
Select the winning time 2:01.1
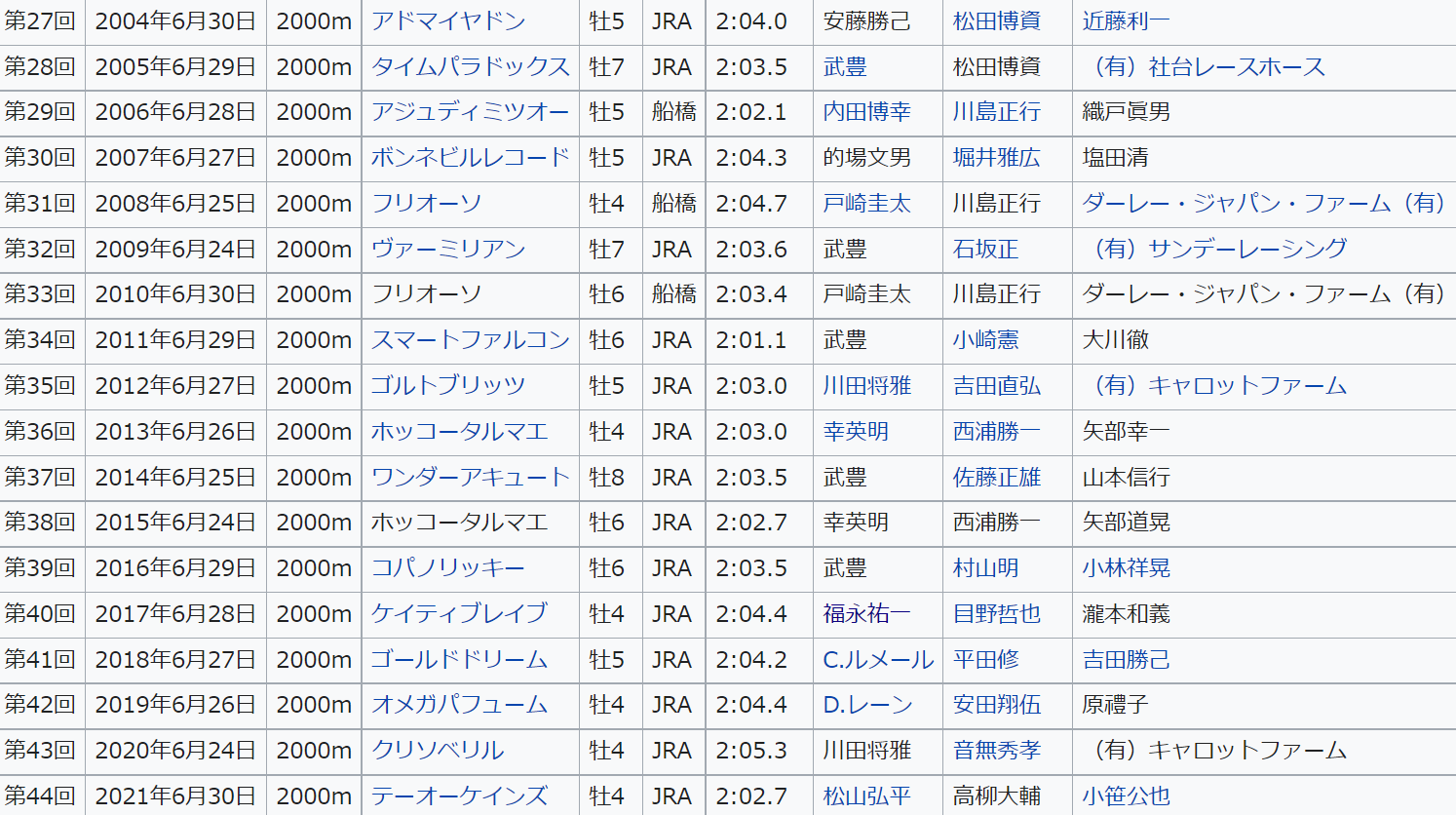pos(751,339)
